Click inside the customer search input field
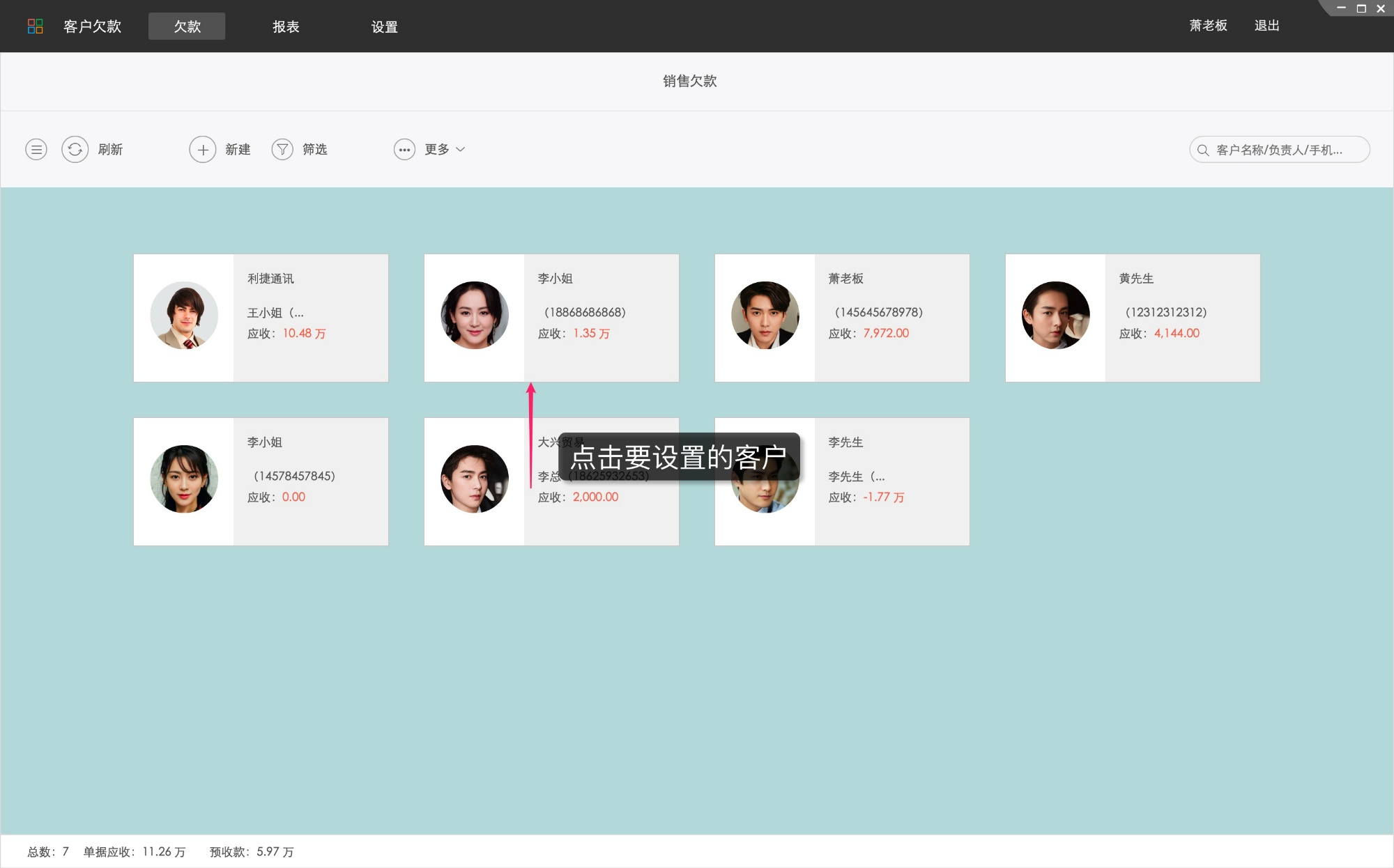Screen dimensions: 1394x868 coord(1289,149)
